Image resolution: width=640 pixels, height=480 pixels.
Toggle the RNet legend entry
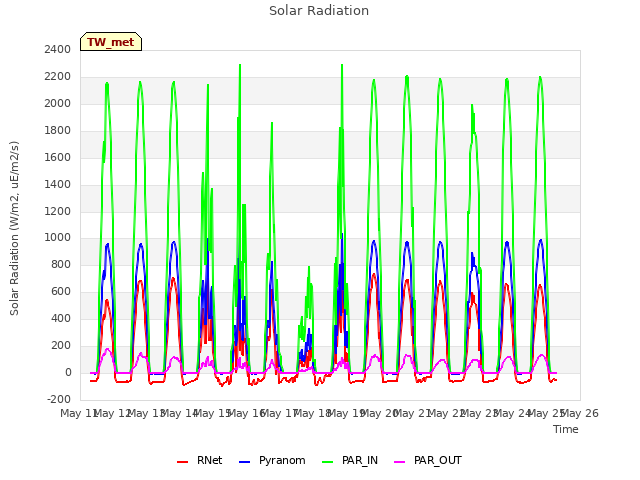[x=200, y=460]
